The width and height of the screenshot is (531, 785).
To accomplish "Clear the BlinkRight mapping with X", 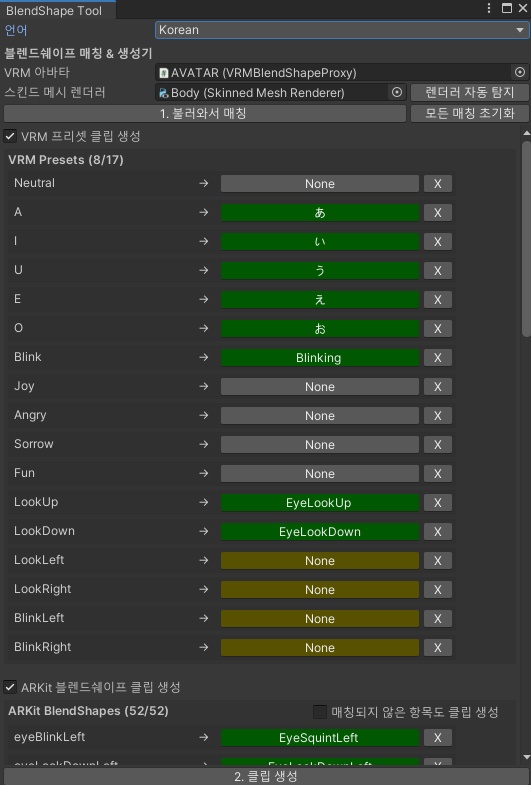I will click(x=438, y=648).
